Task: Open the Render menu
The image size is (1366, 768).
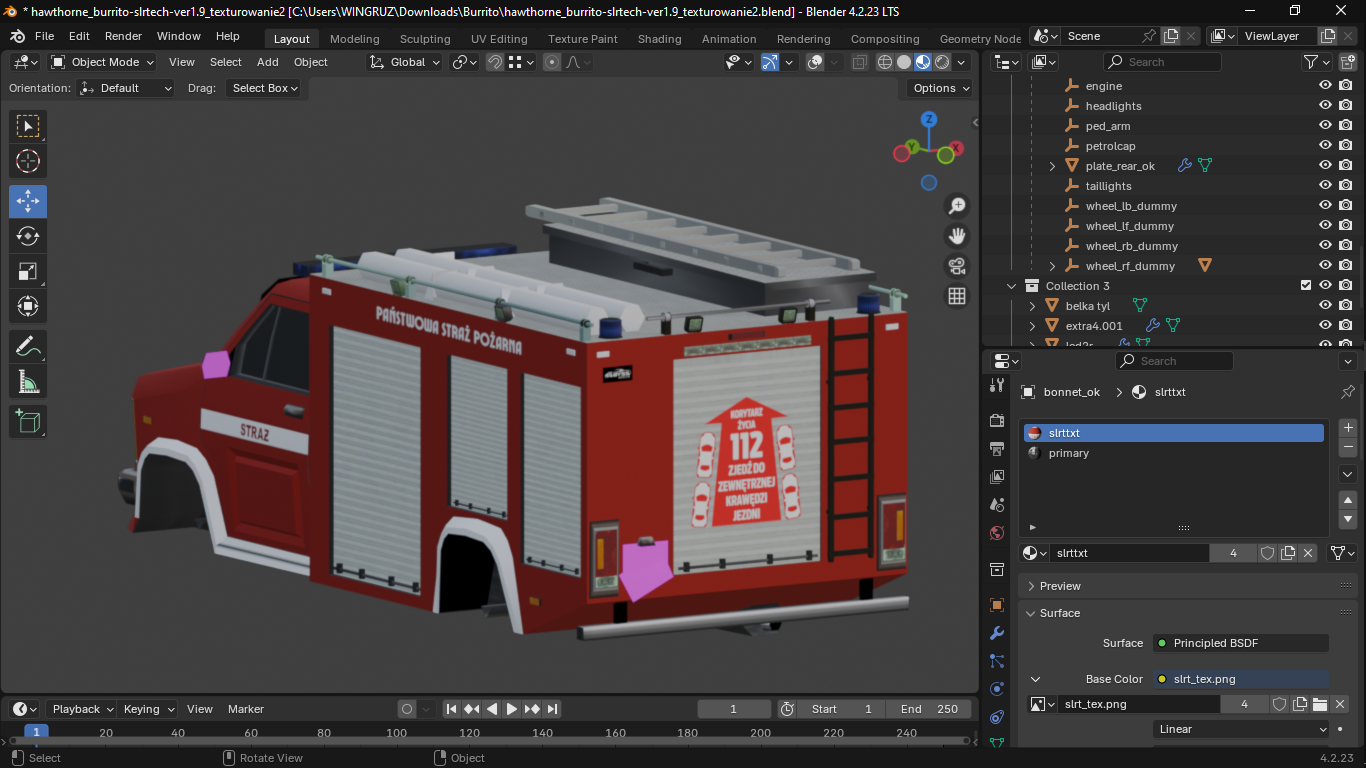Action: 123,36
